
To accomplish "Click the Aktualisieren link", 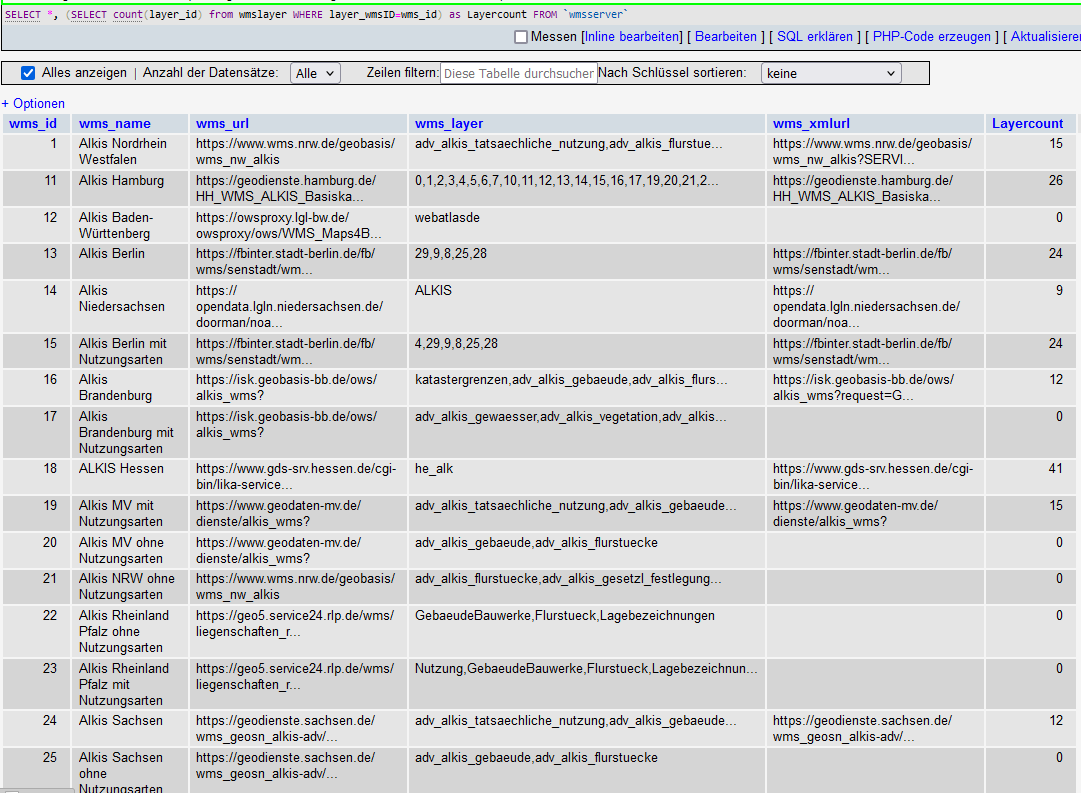I will [1045, 37].
